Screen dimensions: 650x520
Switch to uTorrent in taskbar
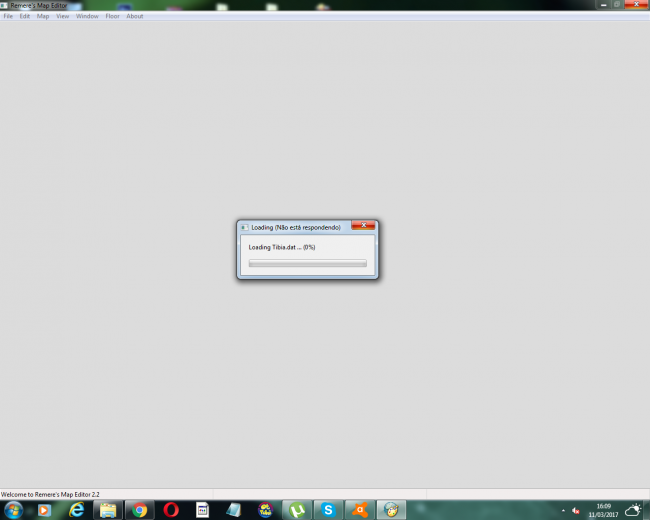[297, 510]
